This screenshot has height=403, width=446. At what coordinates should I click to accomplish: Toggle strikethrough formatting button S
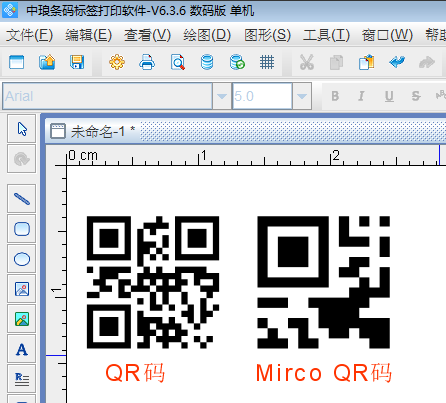[416, 96]
